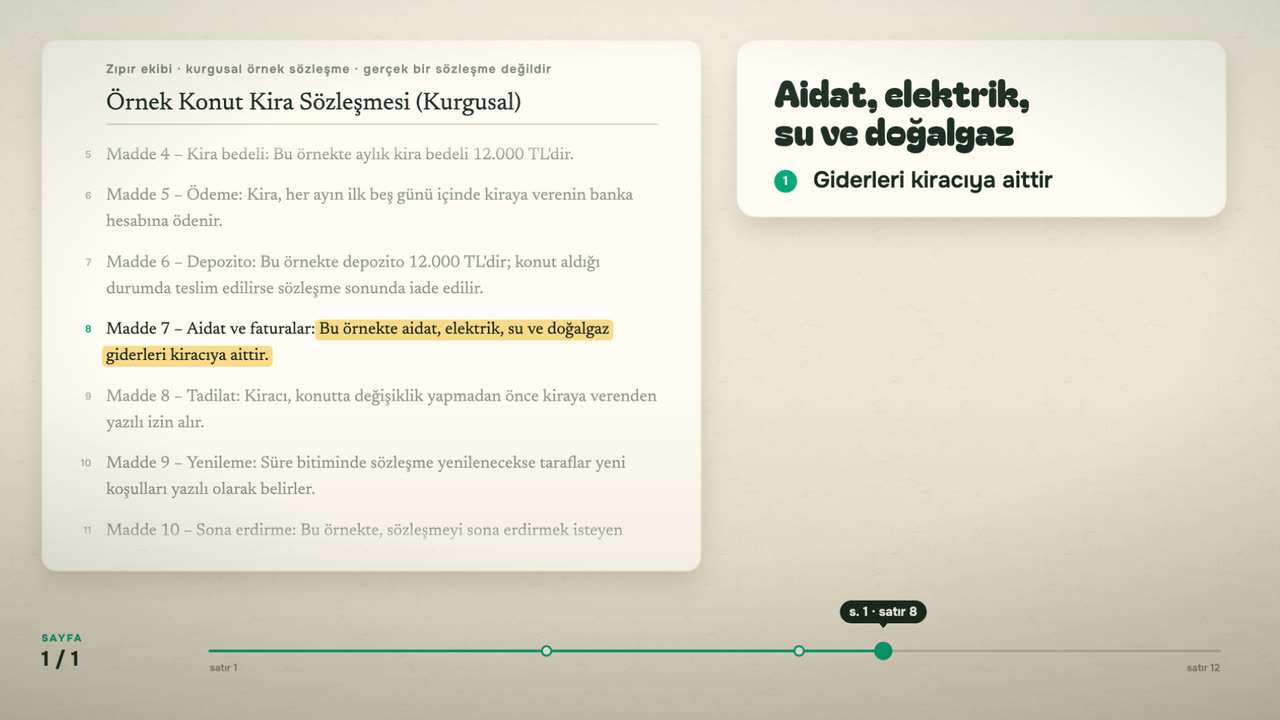The image size is (1280, 720).
Task: Click the "Madde 7 – Aidat ve faturalar:" label
Action: click(210, 329)
